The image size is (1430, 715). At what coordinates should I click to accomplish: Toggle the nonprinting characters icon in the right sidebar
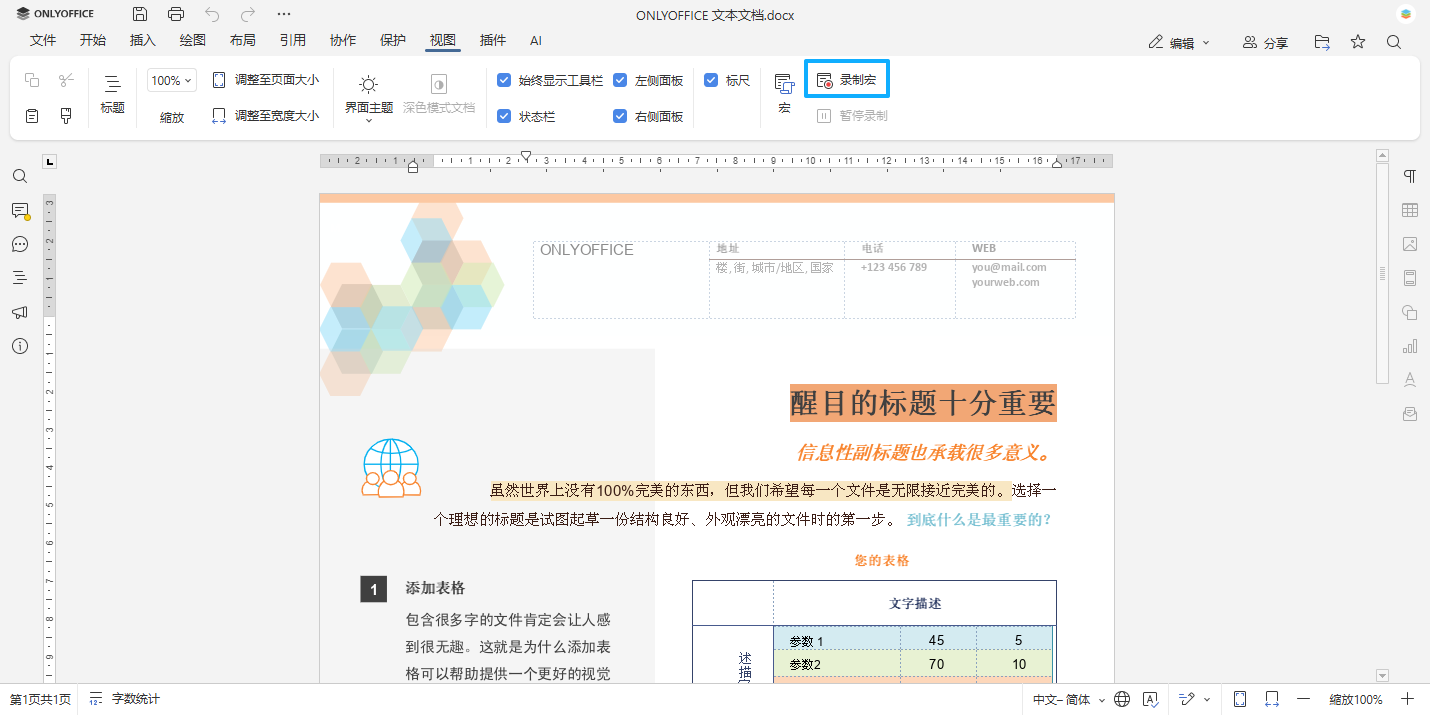pyautogui.click(x=1410, y=176)
